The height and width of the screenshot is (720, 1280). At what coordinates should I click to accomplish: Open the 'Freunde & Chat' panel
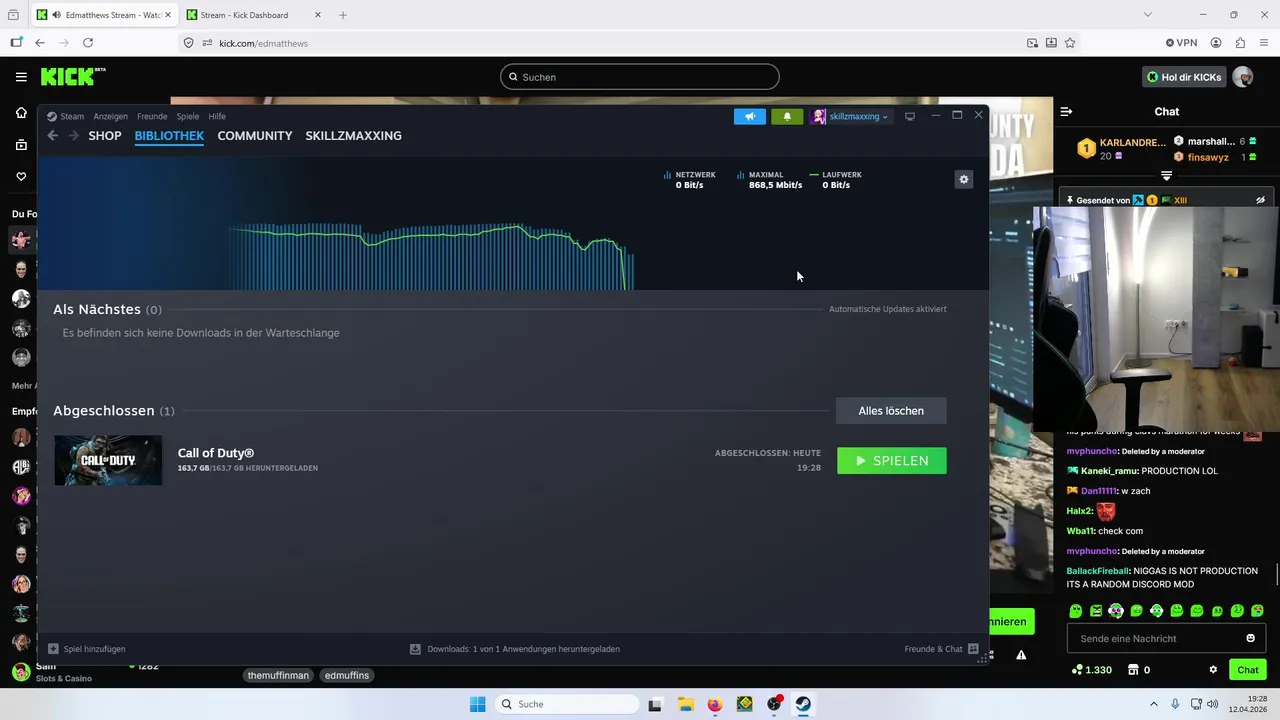[941, 649]
